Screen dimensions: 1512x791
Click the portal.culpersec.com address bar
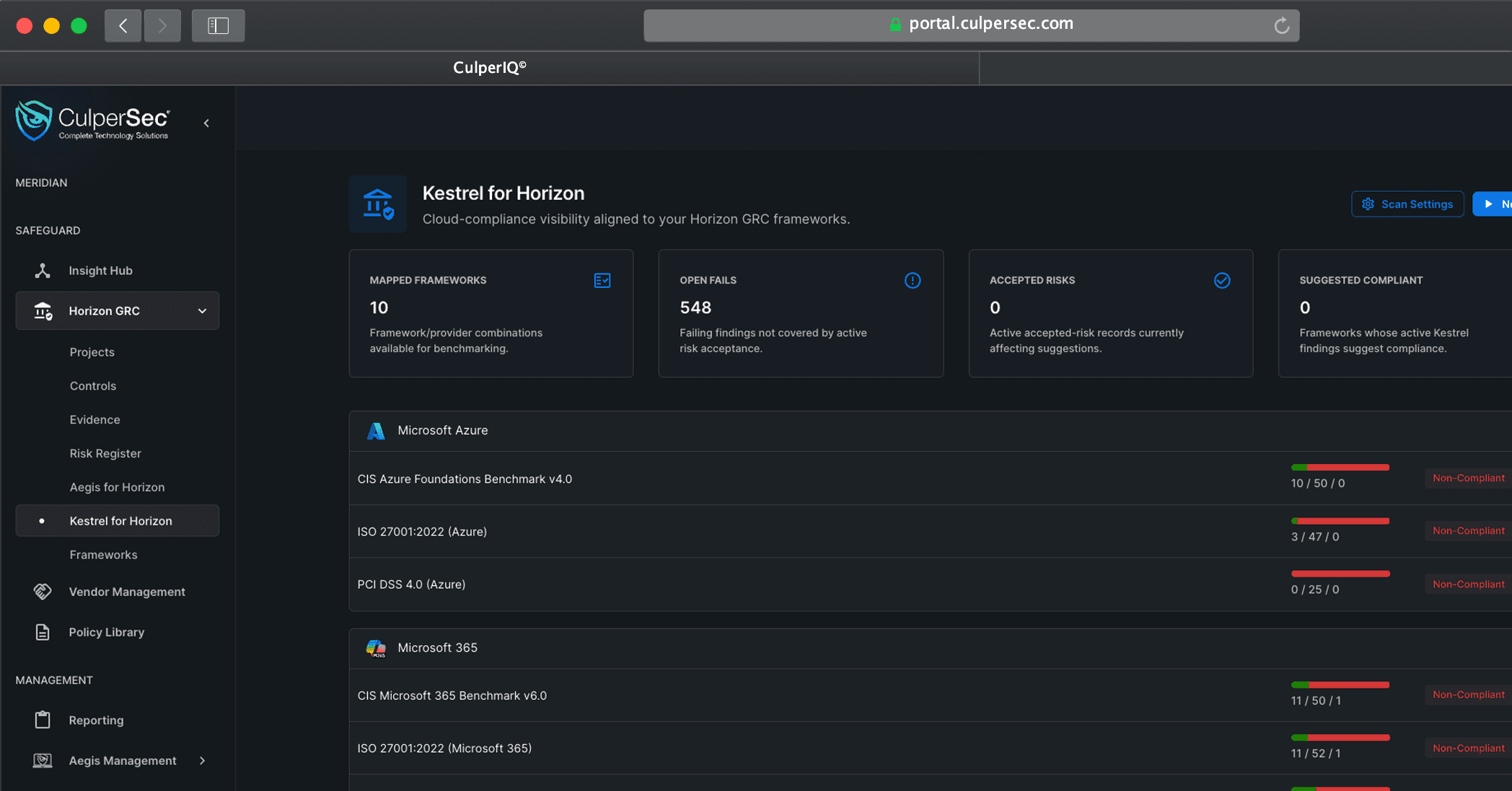point(971,25)
